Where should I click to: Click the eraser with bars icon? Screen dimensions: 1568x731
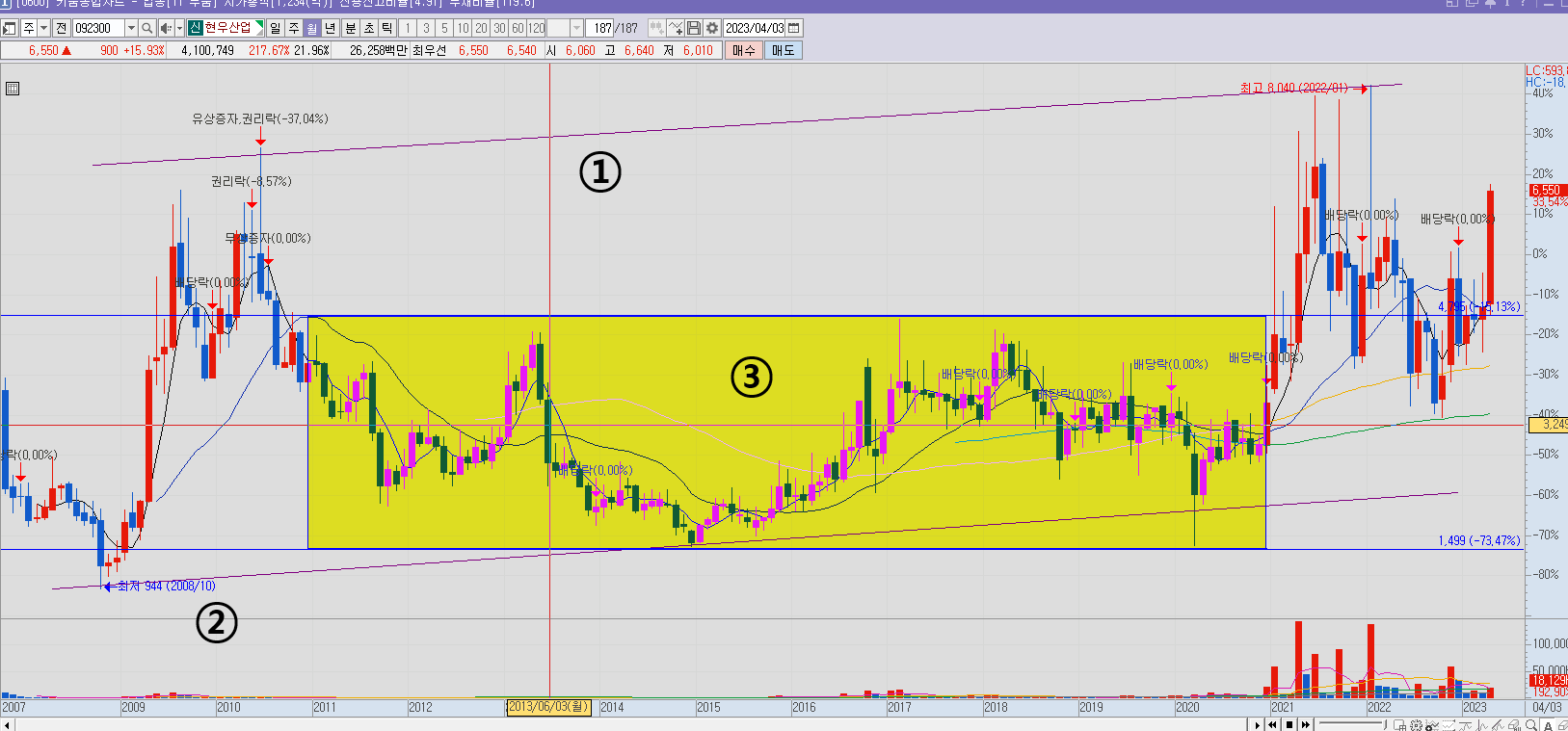[1514, 725]
